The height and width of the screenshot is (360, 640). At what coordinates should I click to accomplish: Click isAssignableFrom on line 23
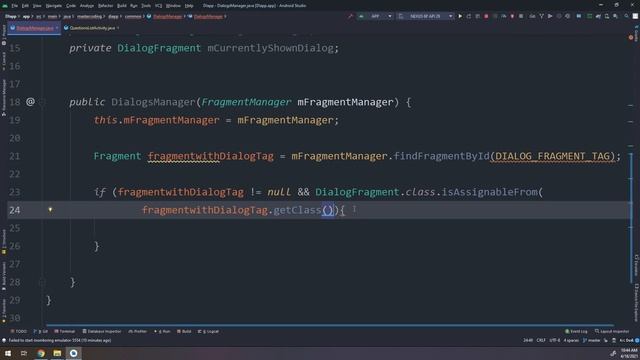[489, 192]
